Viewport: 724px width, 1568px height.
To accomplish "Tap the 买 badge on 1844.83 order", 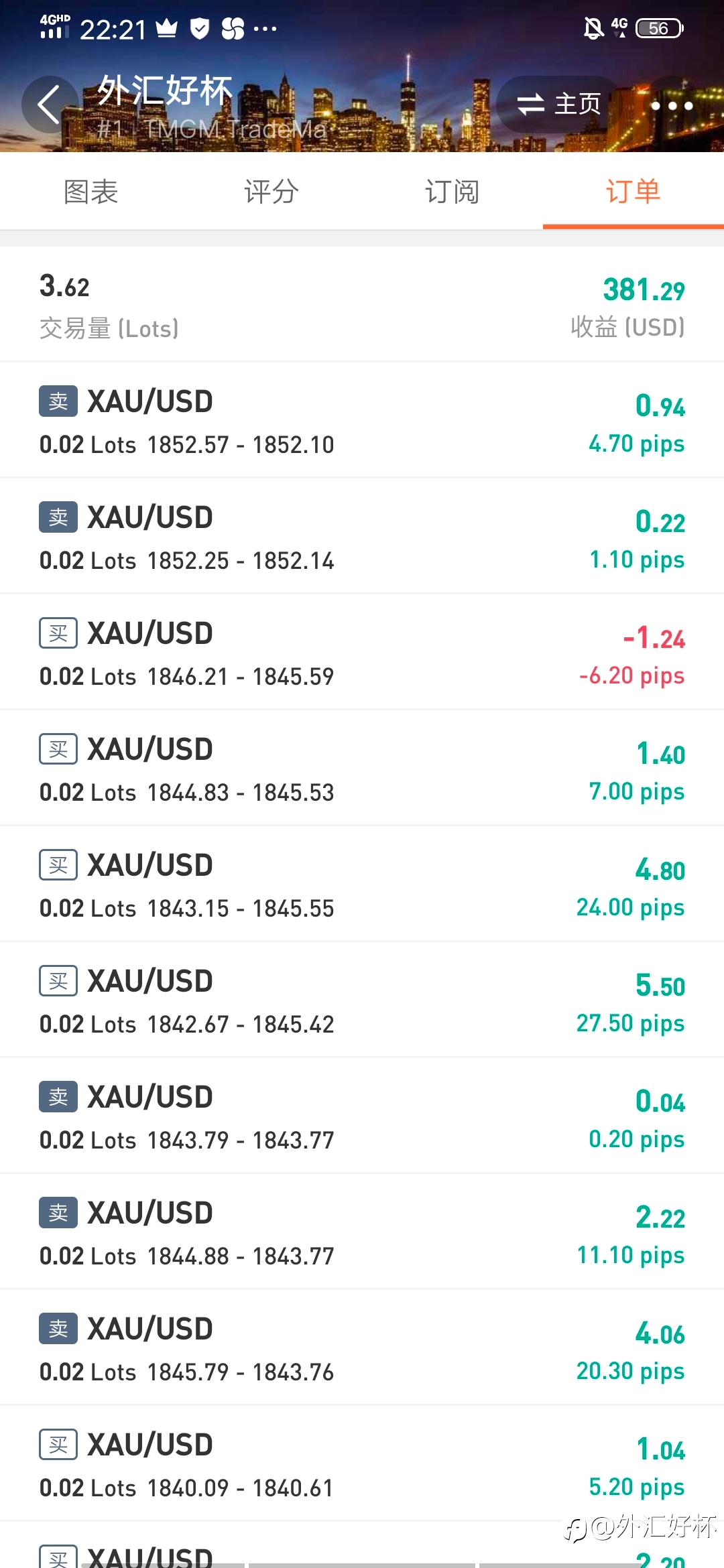I will 58,749.
